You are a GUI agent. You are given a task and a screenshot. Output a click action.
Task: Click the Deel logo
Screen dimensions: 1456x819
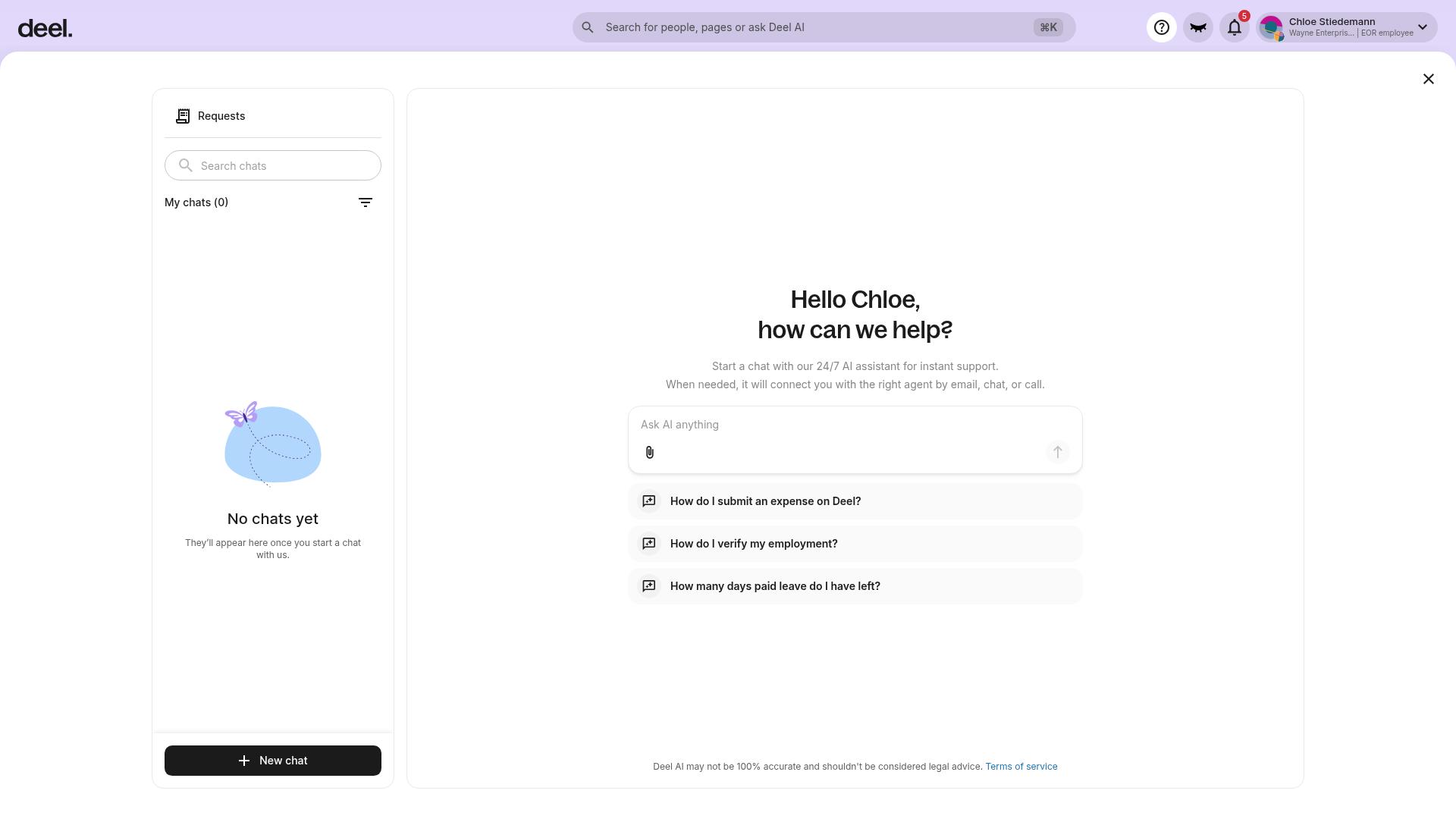tap(45, 29)
